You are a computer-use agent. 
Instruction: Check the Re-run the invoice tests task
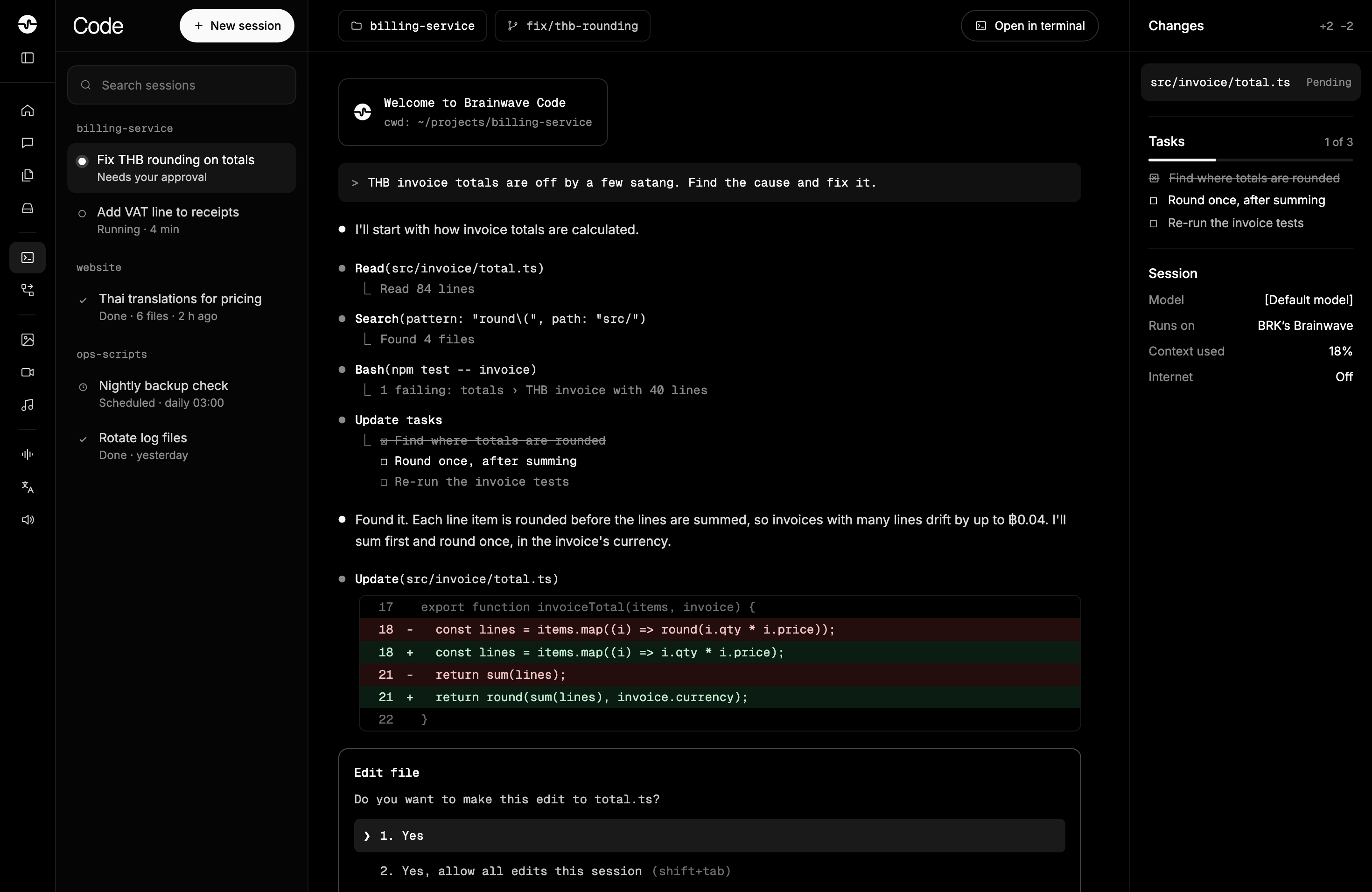1154,223
